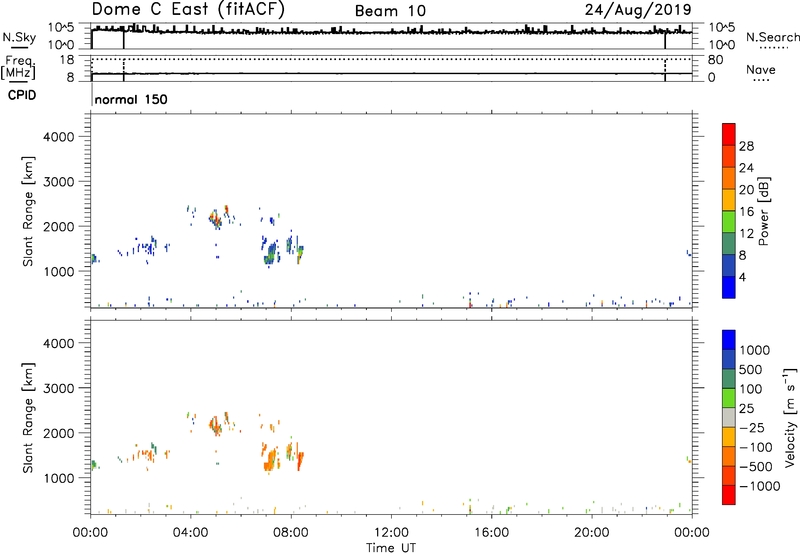Image resolution: width=800 pixels, height=554 pixels.
Task: Click the orange velocity cluster near 07:15 UT
Action: 270,459
